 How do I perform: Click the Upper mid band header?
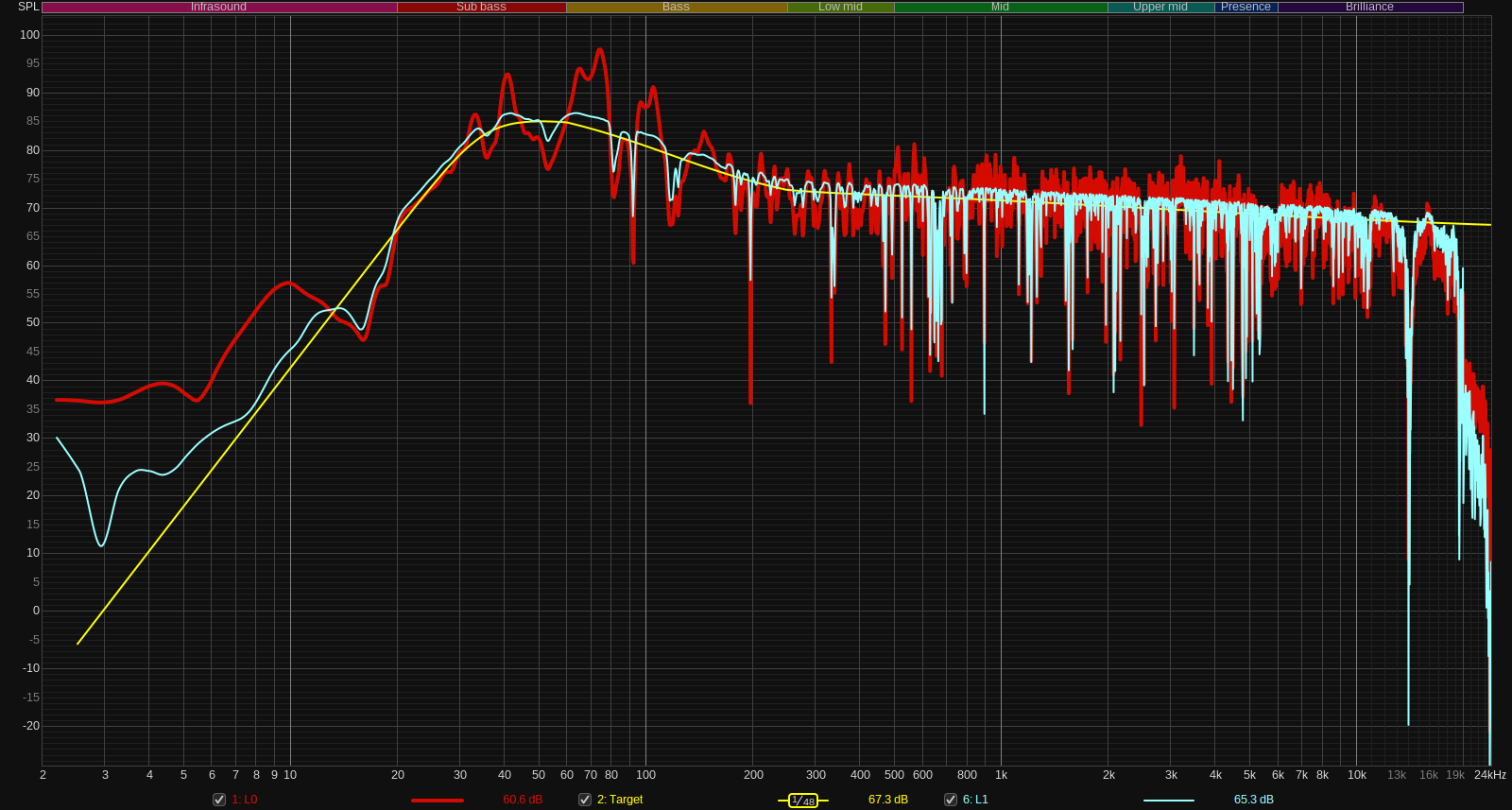pos(1160,7)
